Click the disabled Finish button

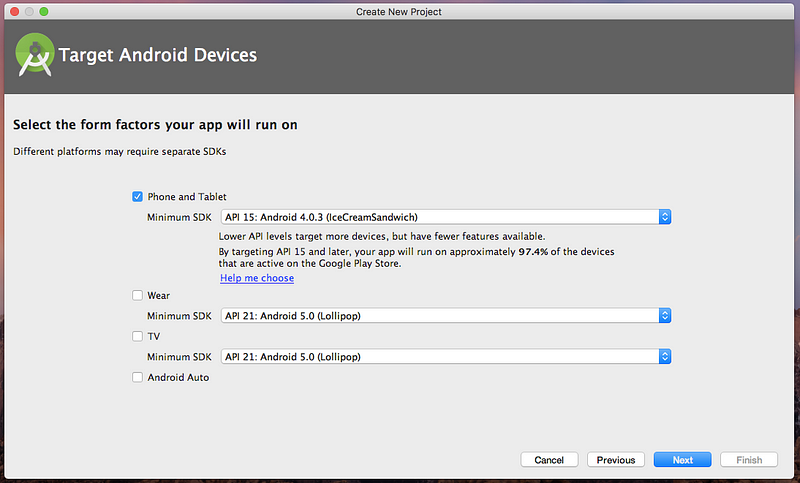tap(749, 460)
